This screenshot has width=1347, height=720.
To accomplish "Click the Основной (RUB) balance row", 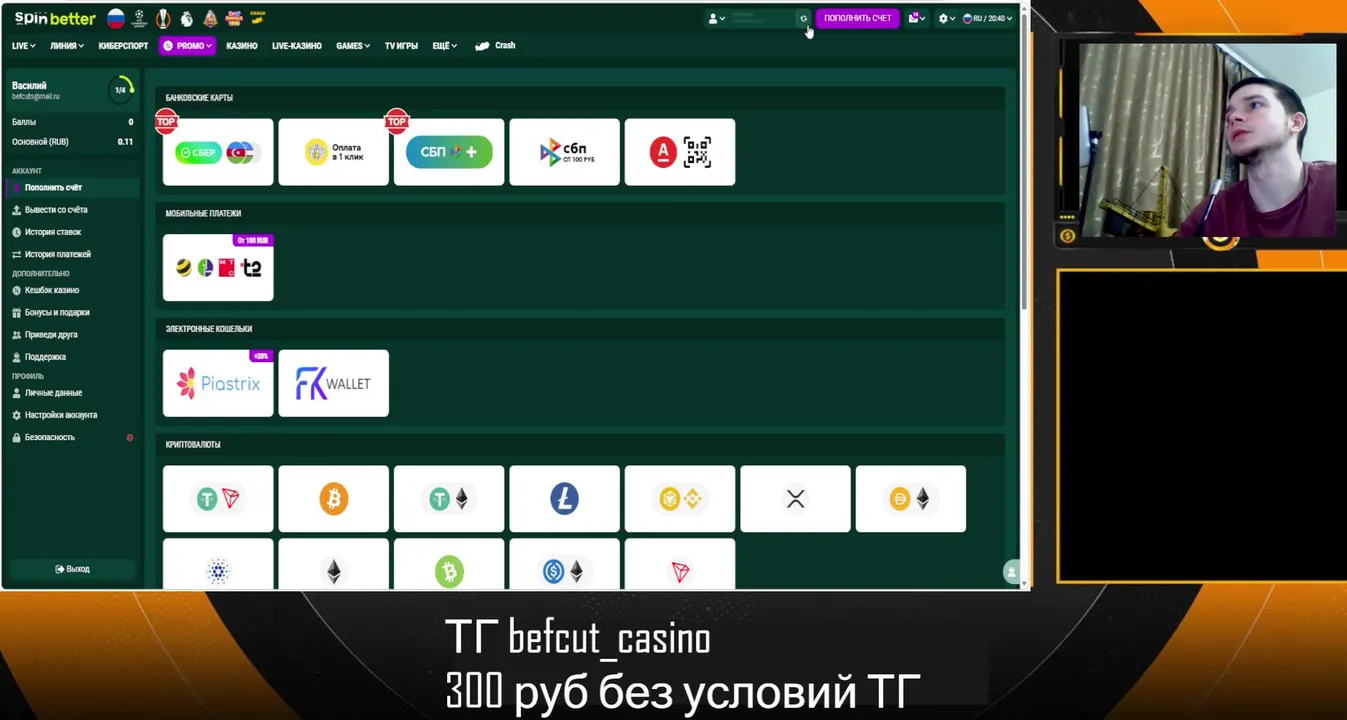I will [72, 142].
